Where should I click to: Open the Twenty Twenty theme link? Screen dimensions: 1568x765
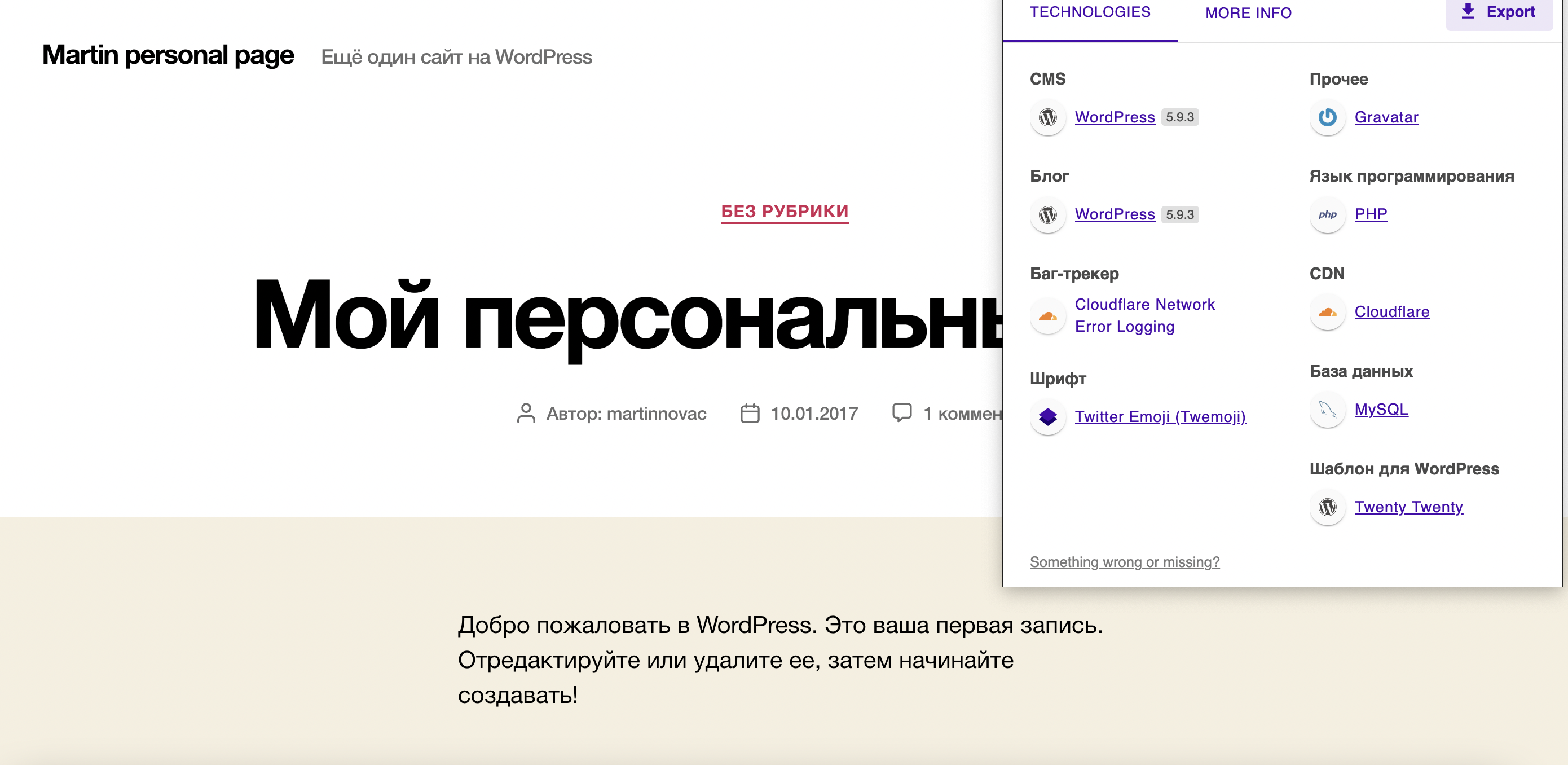[x=1408, y=507]
